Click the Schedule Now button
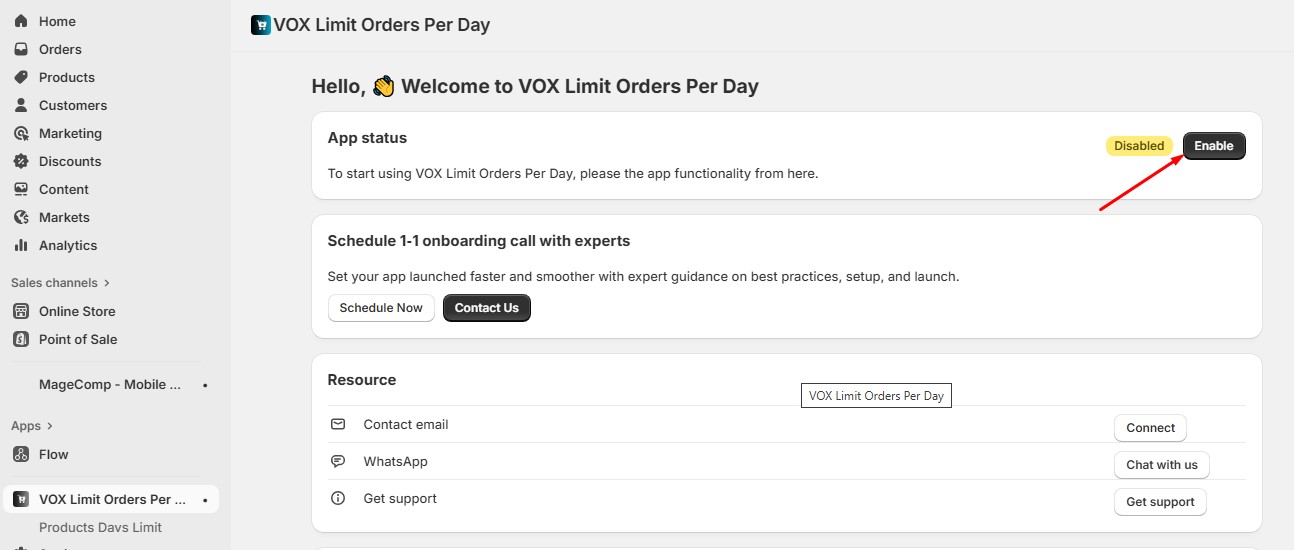 pos(381,308)
